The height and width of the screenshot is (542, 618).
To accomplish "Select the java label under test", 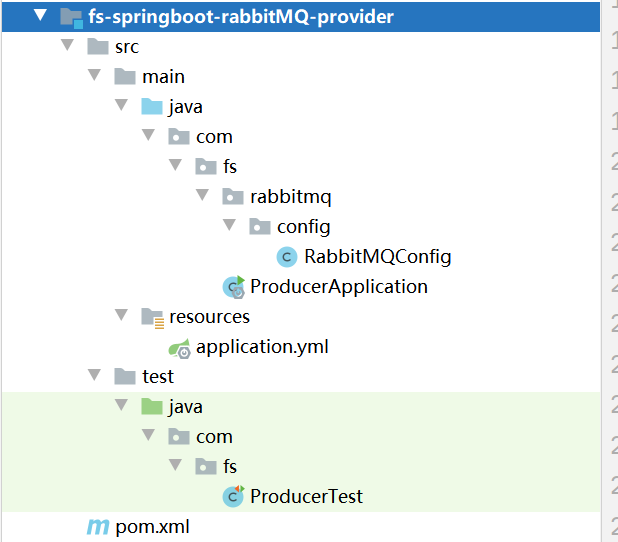I will click(186, 407).
